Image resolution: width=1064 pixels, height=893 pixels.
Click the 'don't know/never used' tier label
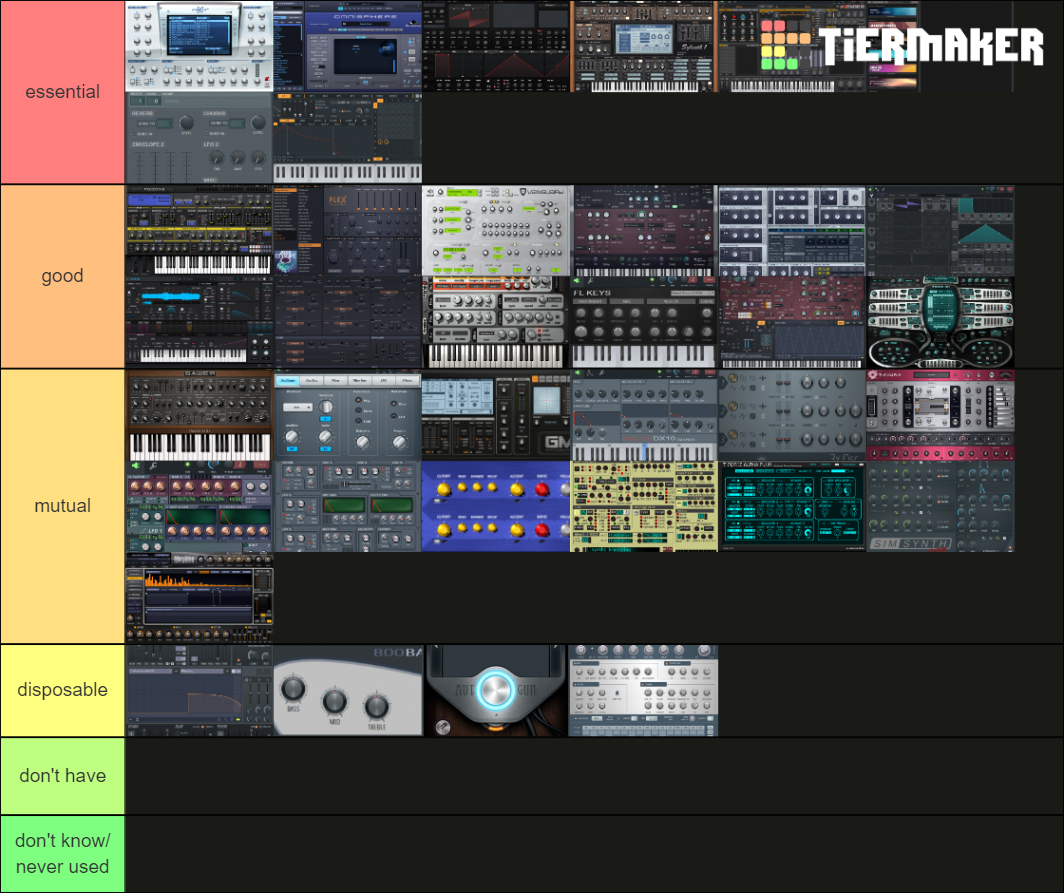[62, 853]
